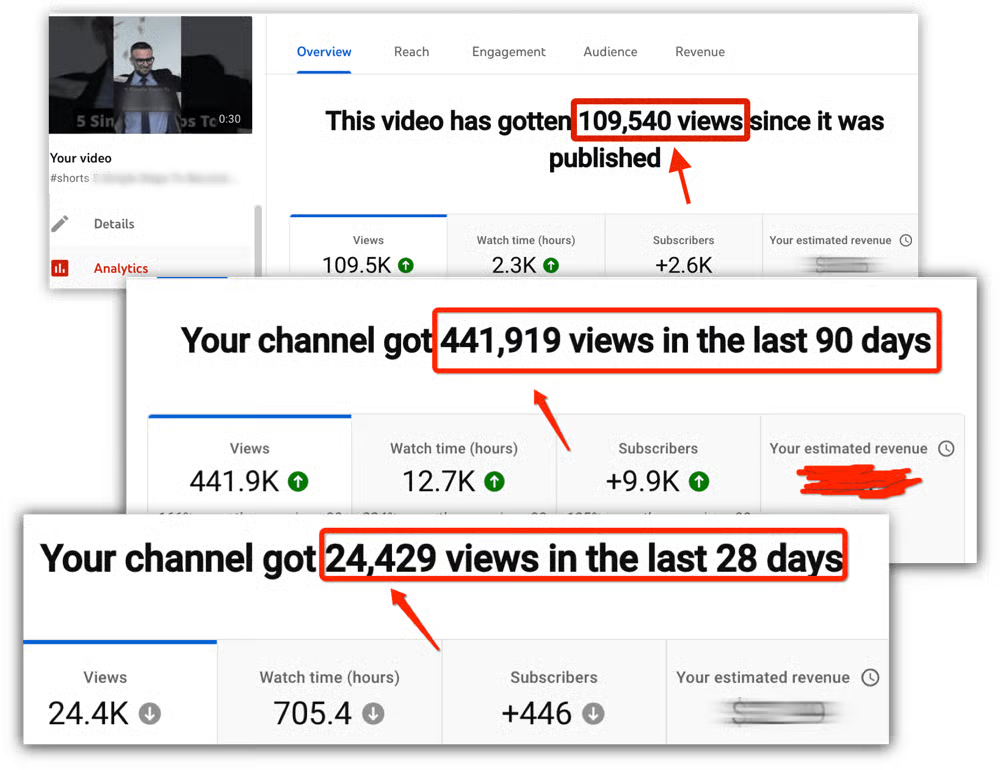Image resolution: width=1000 pixels, height=770 pixels.
Task: Click the pencil icon beside Details
Action: point(60,224)
